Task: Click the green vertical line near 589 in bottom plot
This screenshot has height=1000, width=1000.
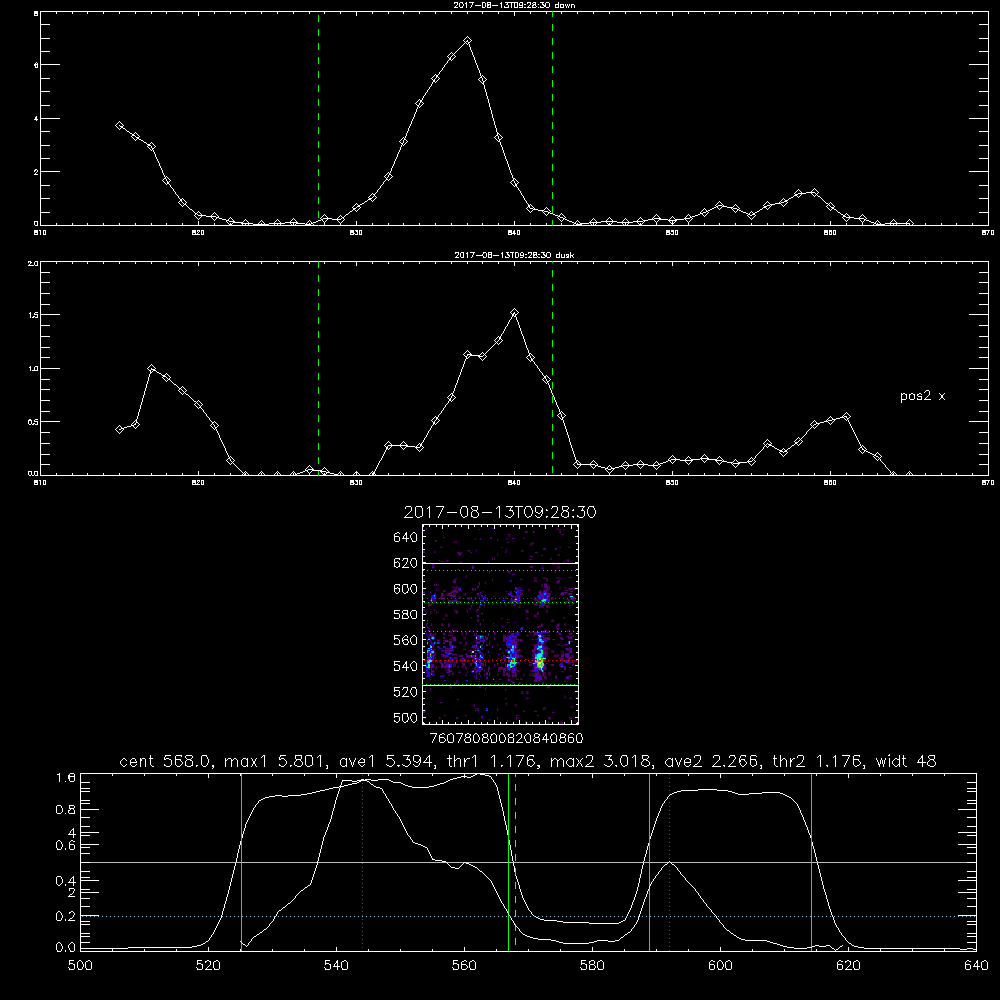Action: pos(649,861)
